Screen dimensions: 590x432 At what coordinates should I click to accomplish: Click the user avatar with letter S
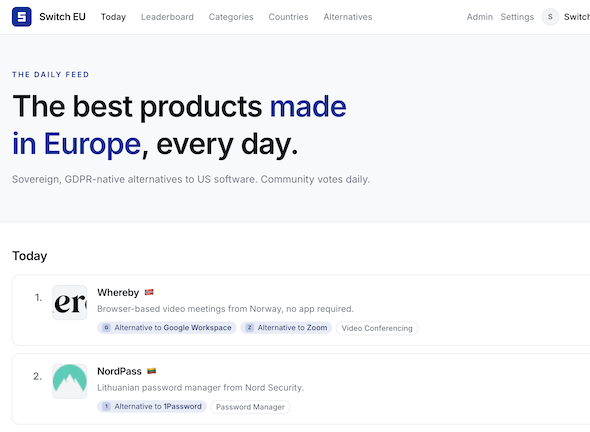[550, 17]
